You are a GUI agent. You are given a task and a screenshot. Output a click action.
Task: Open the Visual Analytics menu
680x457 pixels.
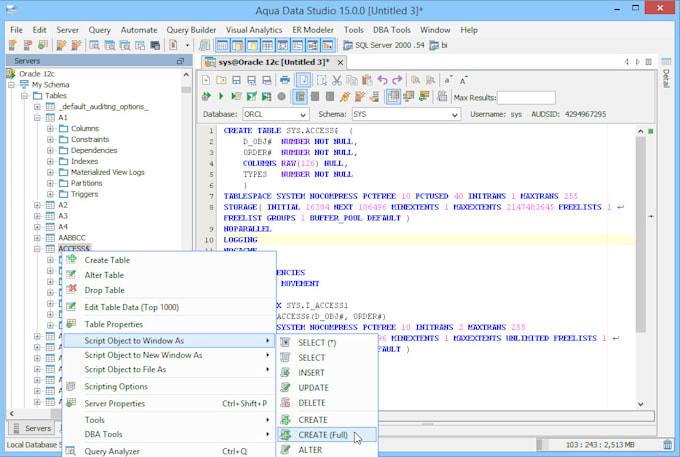[x=253, y=30]
